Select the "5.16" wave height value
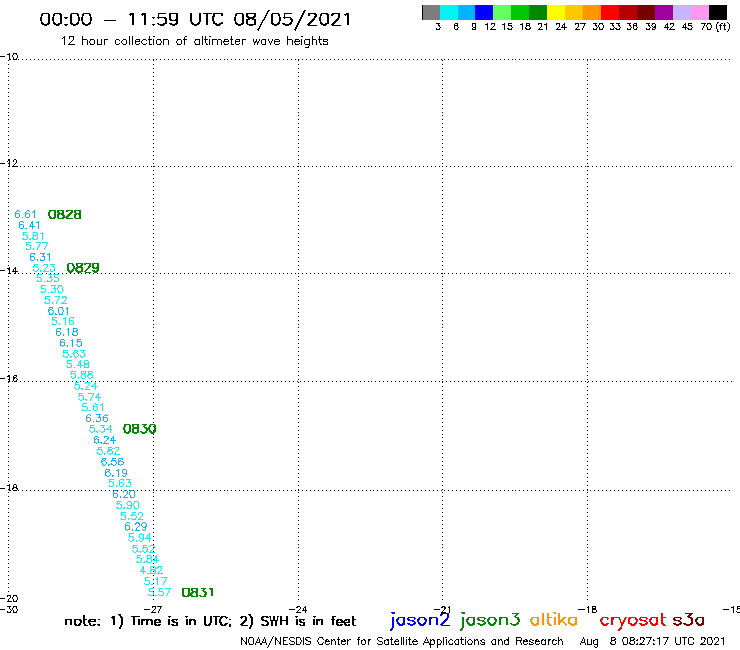Image resolution: width=740 pixels, height=650 pixels. point(63,321)
